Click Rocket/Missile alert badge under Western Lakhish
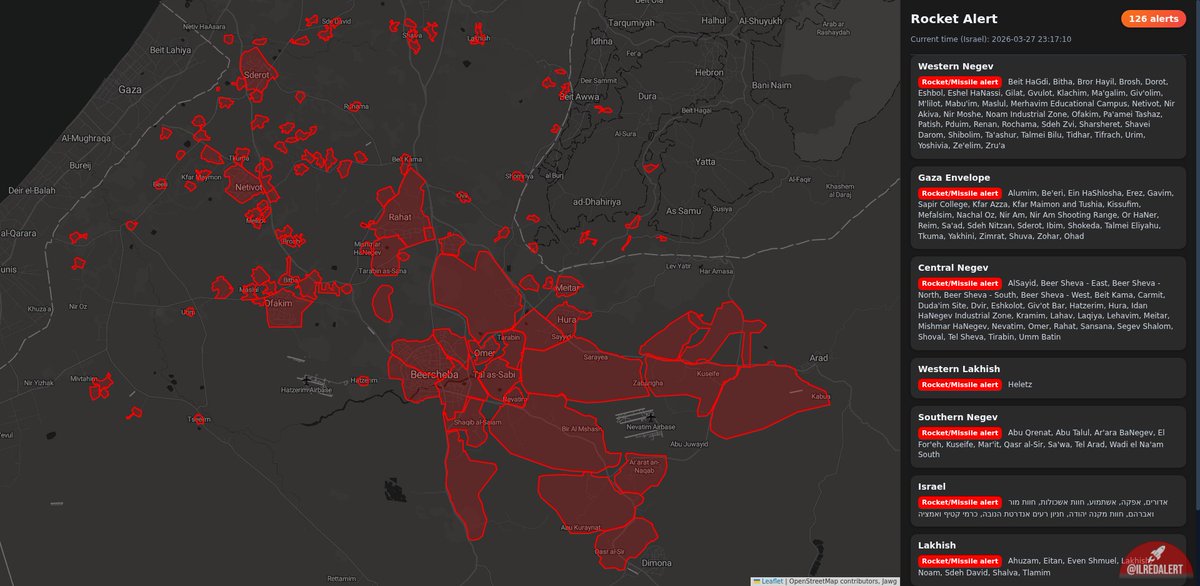The height and width of the screenshot is (586, 1200). (x=960, y=384)
